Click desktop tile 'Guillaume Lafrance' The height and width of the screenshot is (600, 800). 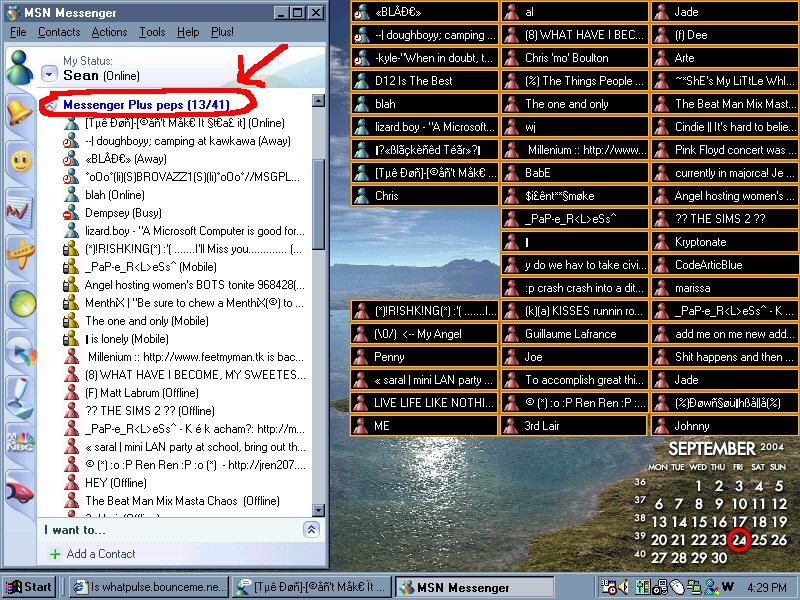pos(574,334)
